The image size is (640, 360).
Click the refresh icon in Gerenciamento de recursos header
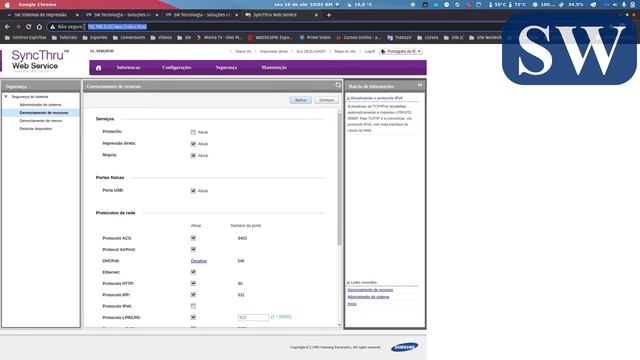[x=338, y=85]
